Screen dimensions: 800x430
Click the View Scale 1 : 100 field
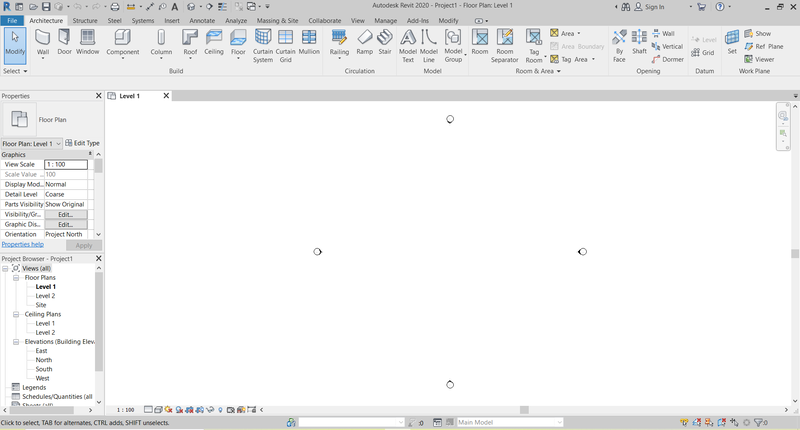66,164
